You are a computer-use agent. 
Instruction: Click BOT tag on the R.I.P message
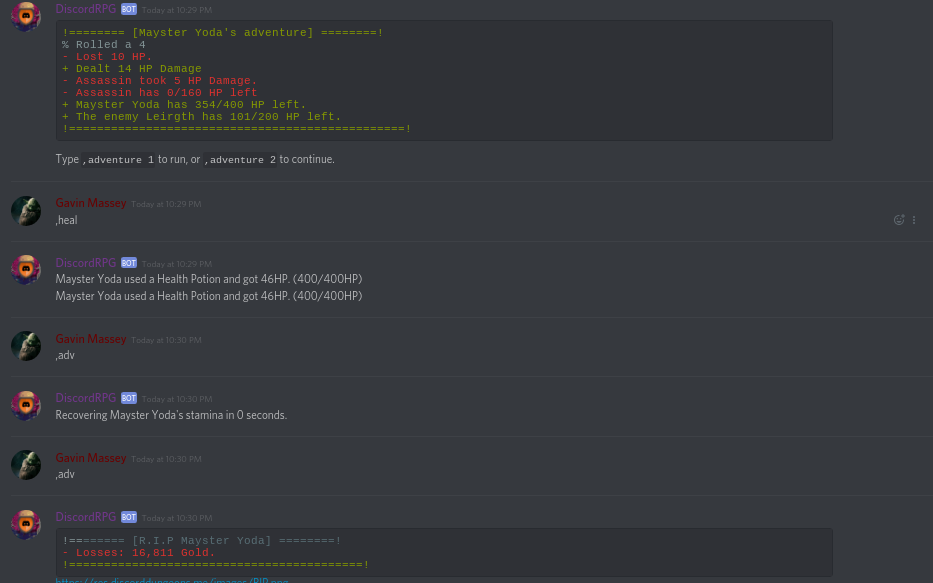[x=129, y=517]
